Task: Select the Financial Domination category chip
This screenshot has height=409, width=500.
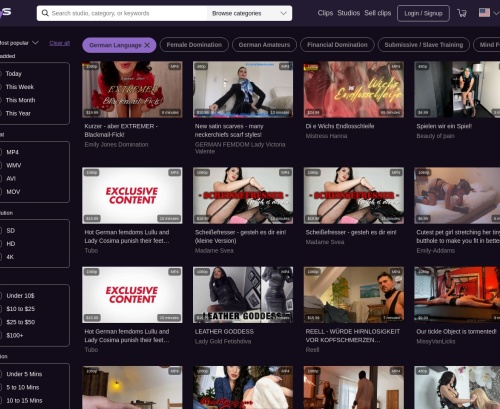Action: point(337,45)
